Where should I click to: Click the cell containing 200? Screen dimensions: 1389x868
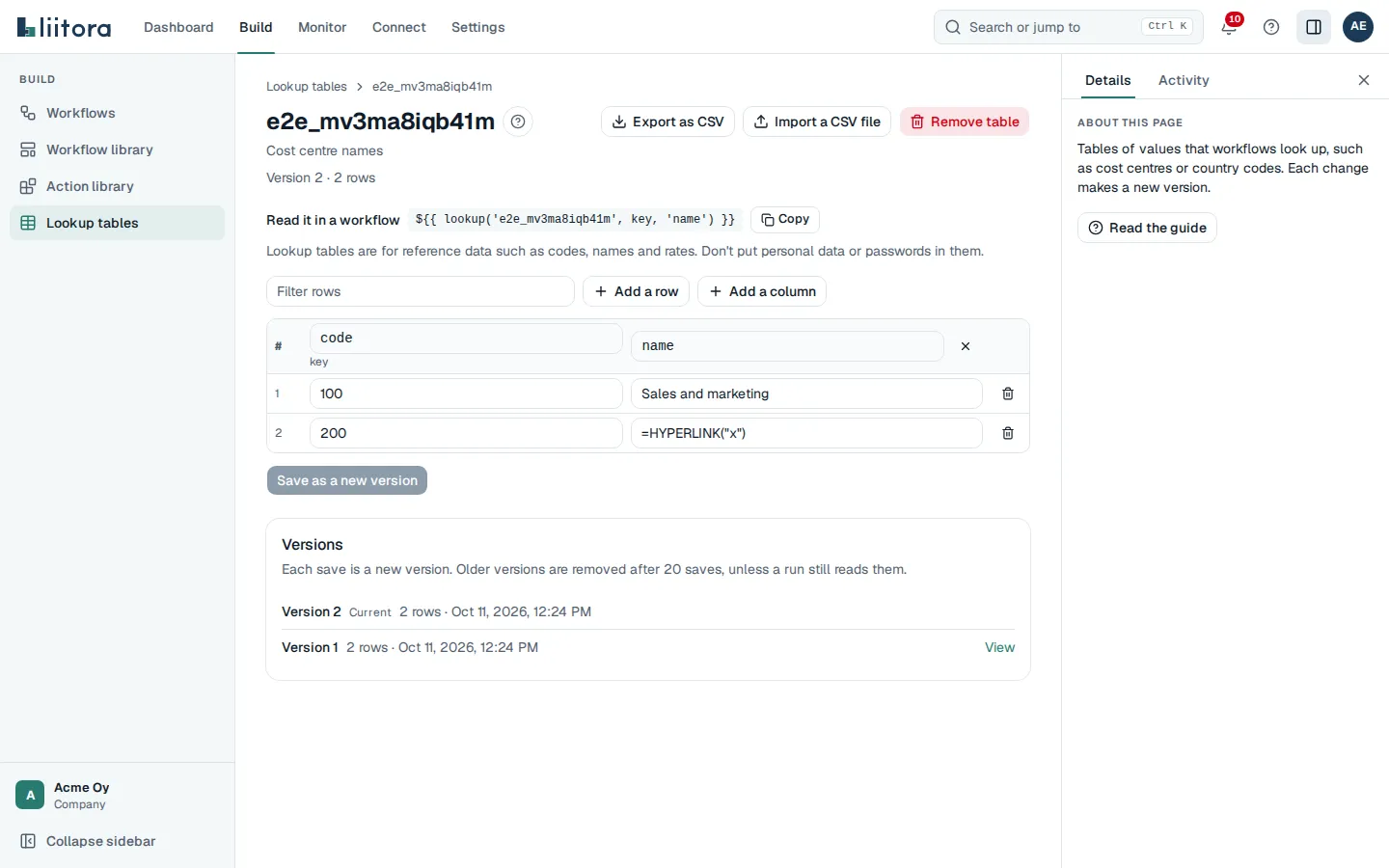click(x=466, y=433)
